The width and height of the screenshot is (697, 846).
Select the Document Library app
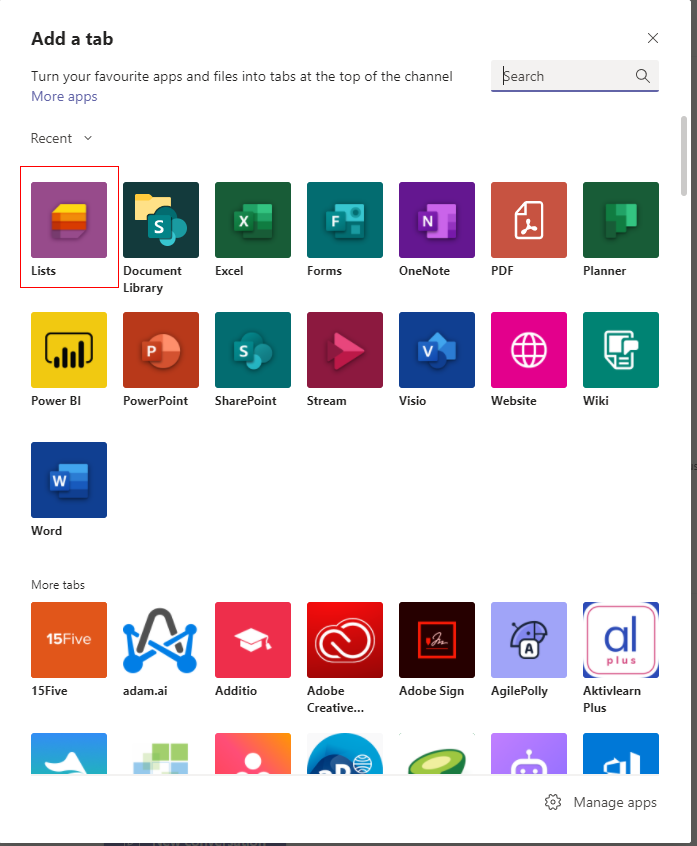coord(161,220)
